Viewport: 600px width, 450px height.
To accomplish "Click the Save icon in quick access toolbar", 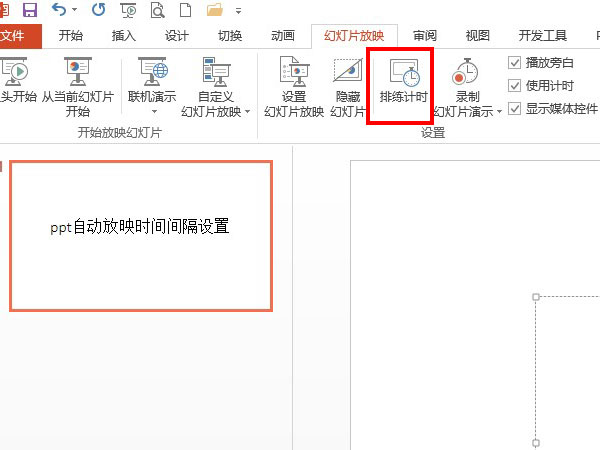I will [x=29, y=11].
